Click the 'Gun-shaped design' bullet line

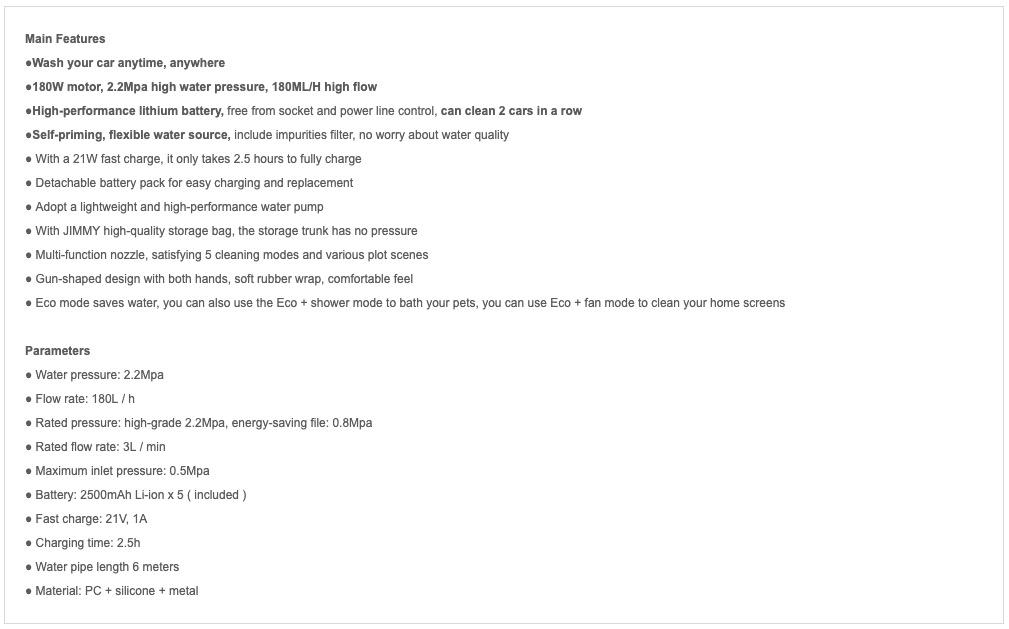click(x=224, y=279)
